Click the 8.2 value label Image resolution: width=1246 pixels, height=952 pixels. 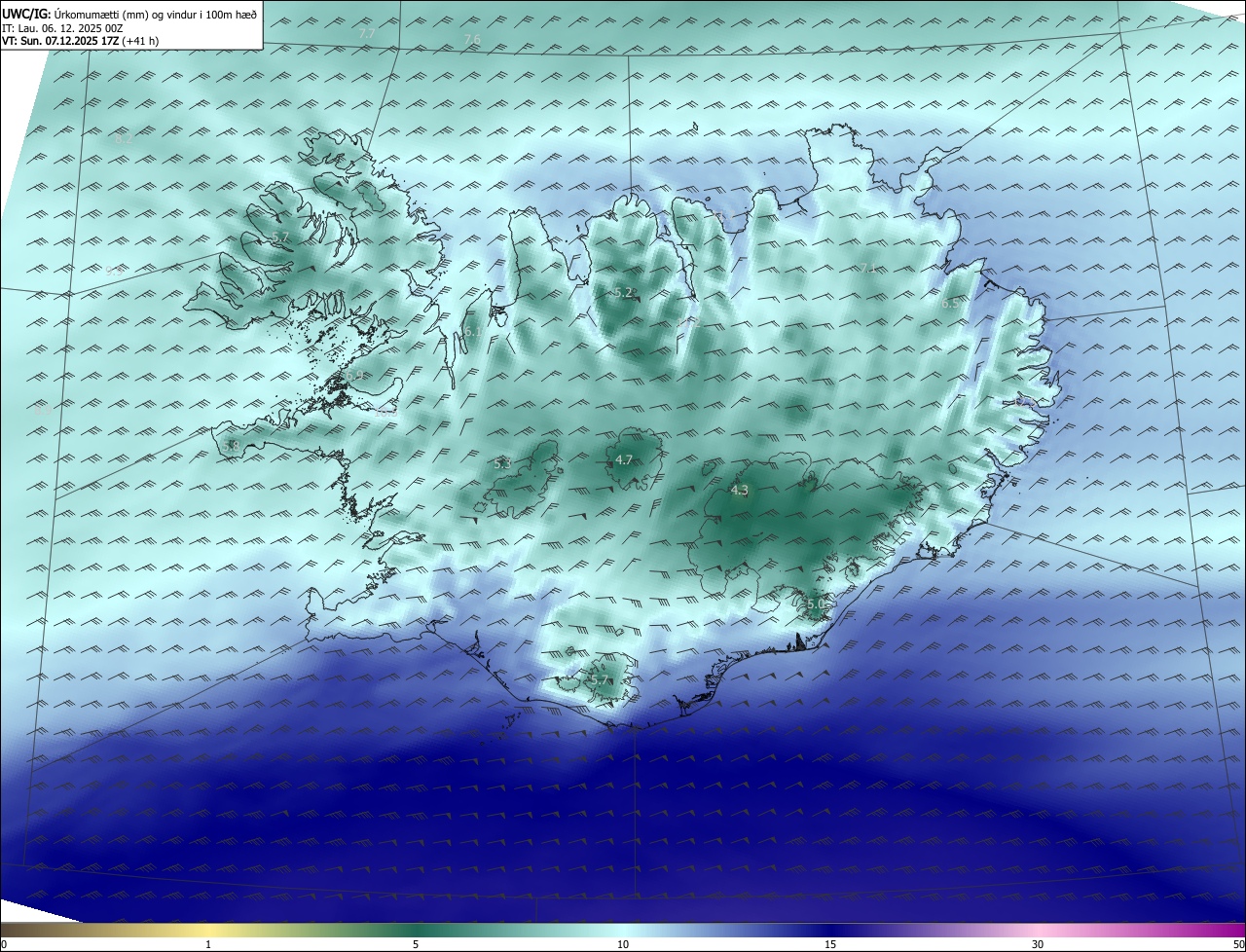(124, 139)
